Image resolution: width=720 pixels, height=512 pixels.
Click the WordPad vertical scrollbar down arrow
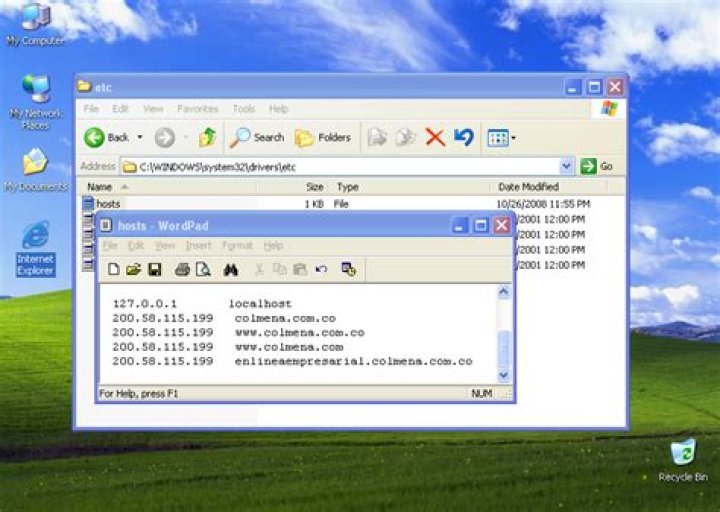click(504, 375)
